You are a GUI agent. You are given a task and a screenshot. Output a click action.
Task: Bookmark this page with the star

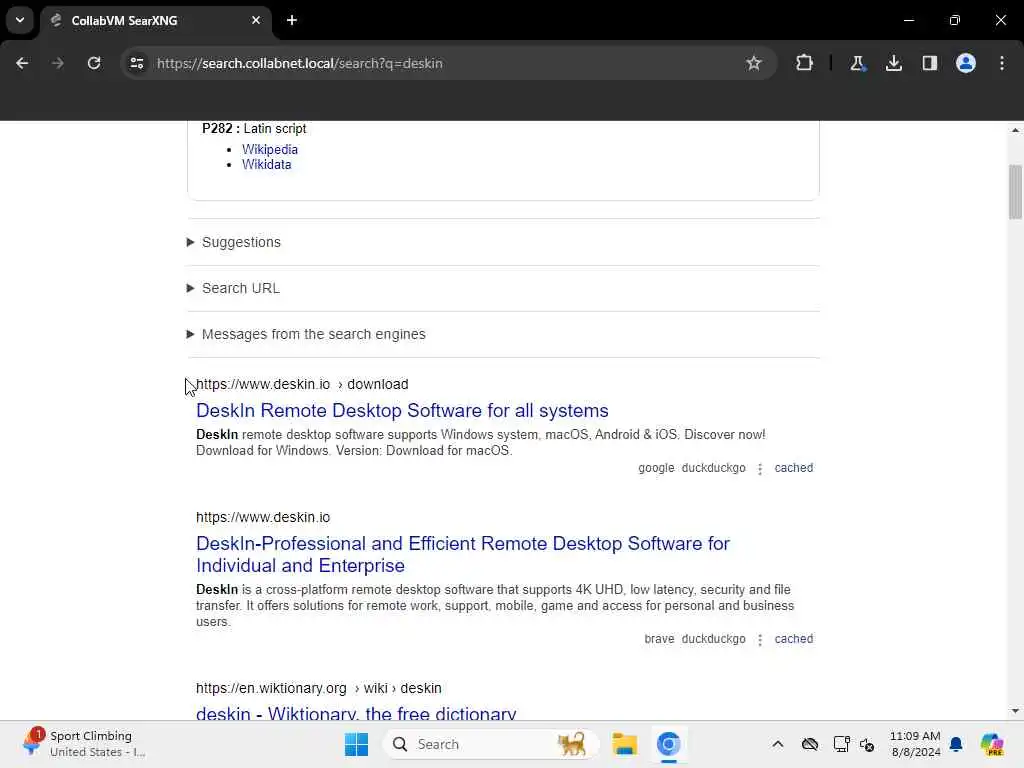pos(754,63)
